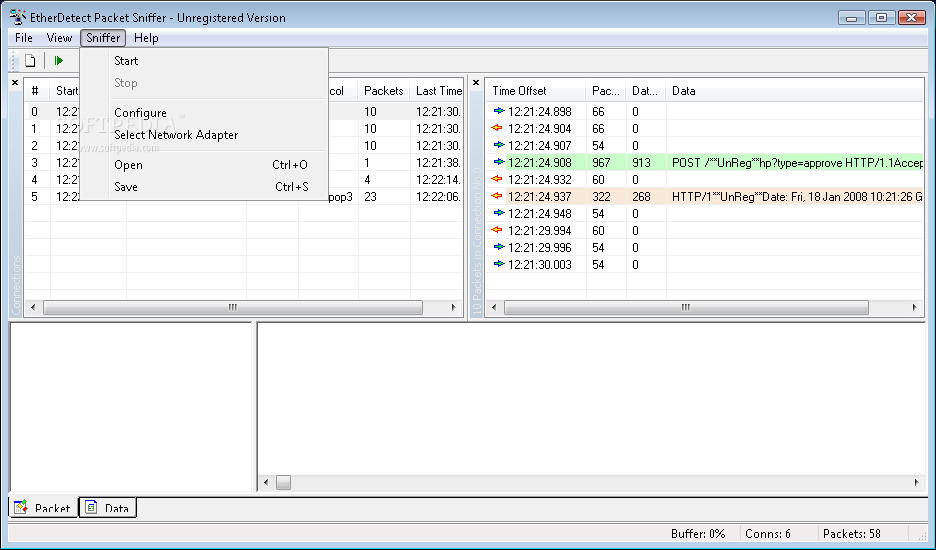Click the arrow icon for 12:21:29.996 packet
Screen dimensions: 936x550
498,247
